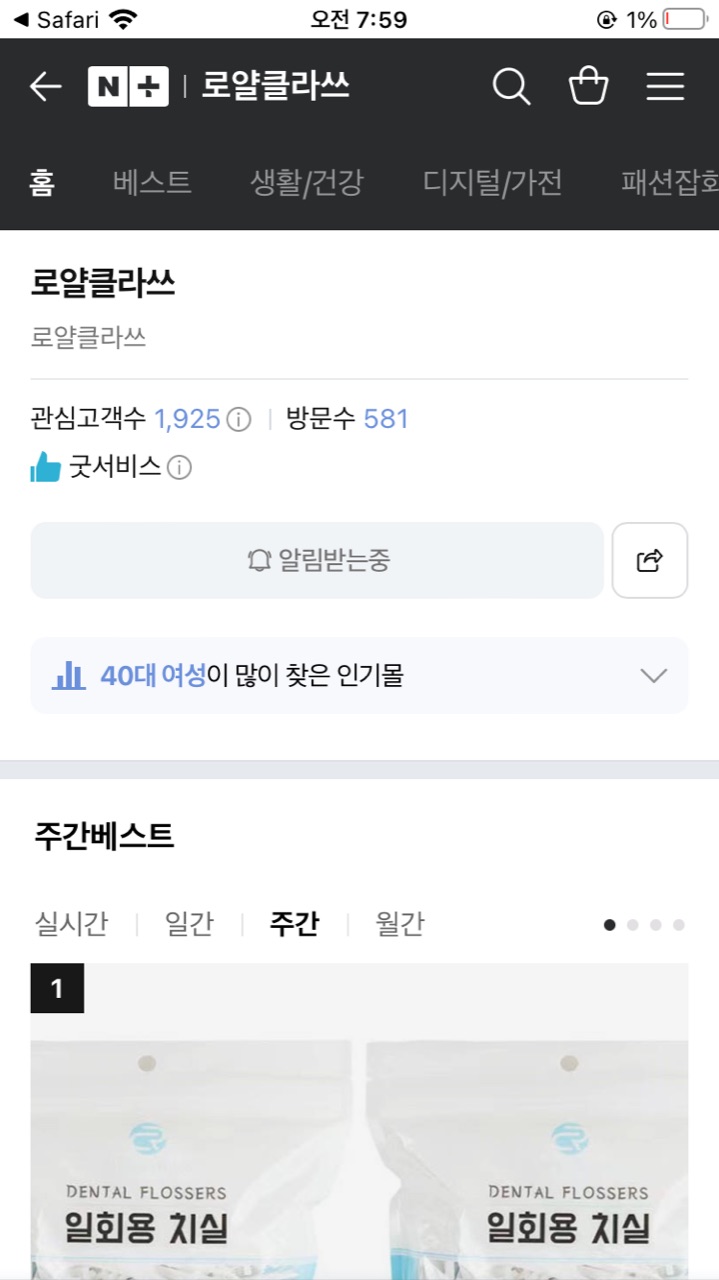Select the 월간 ranking period
719x1280 pixels.
400,923
